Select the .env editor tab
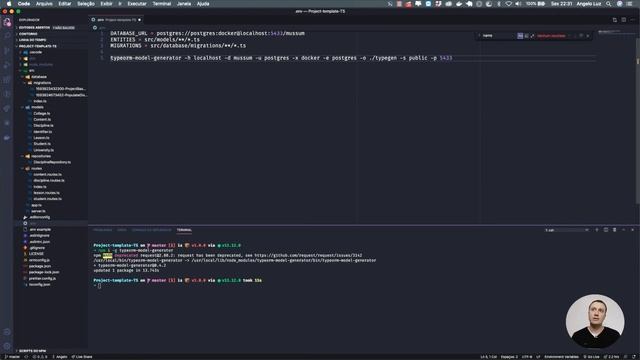 point(116,20)
